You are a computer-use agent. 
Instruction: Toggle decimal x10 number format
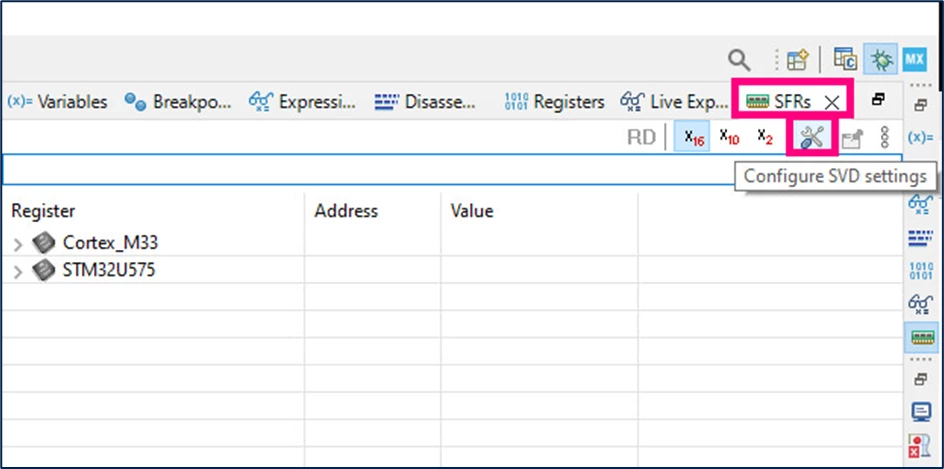pos(729,137)
